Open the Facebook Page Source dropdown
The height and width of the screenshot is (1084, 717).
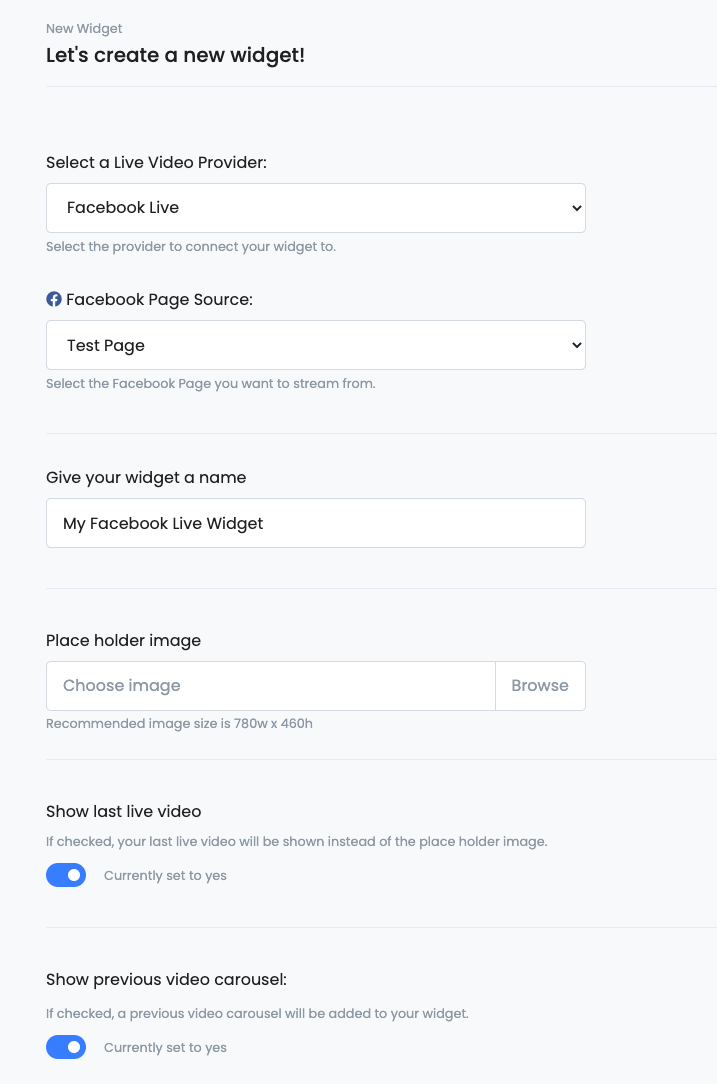pyautogui.click(x=316, y=345)
